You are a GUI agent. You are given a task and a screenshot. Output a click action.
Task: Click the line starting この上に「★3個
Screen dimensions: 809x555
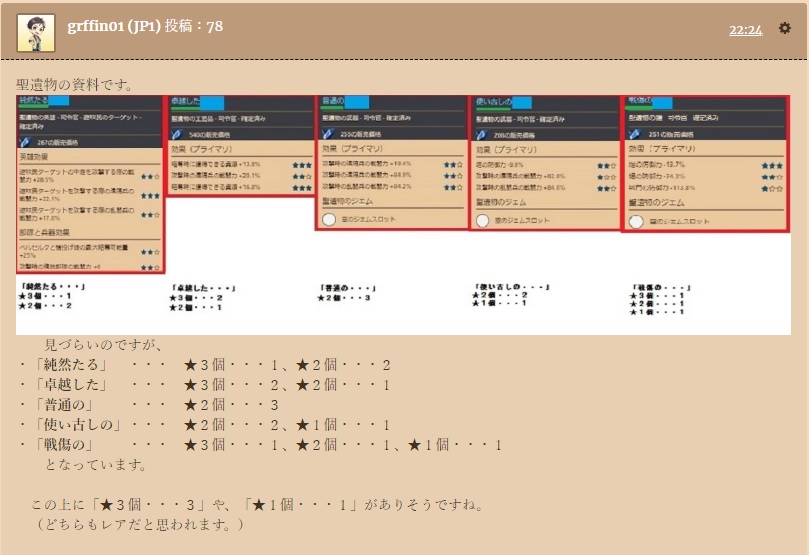click(258, 504)
